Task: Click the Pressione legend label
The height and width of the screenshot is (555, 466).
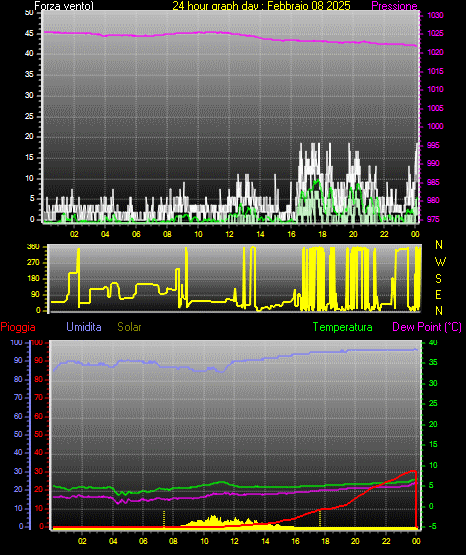Action: tap(394, 6)
